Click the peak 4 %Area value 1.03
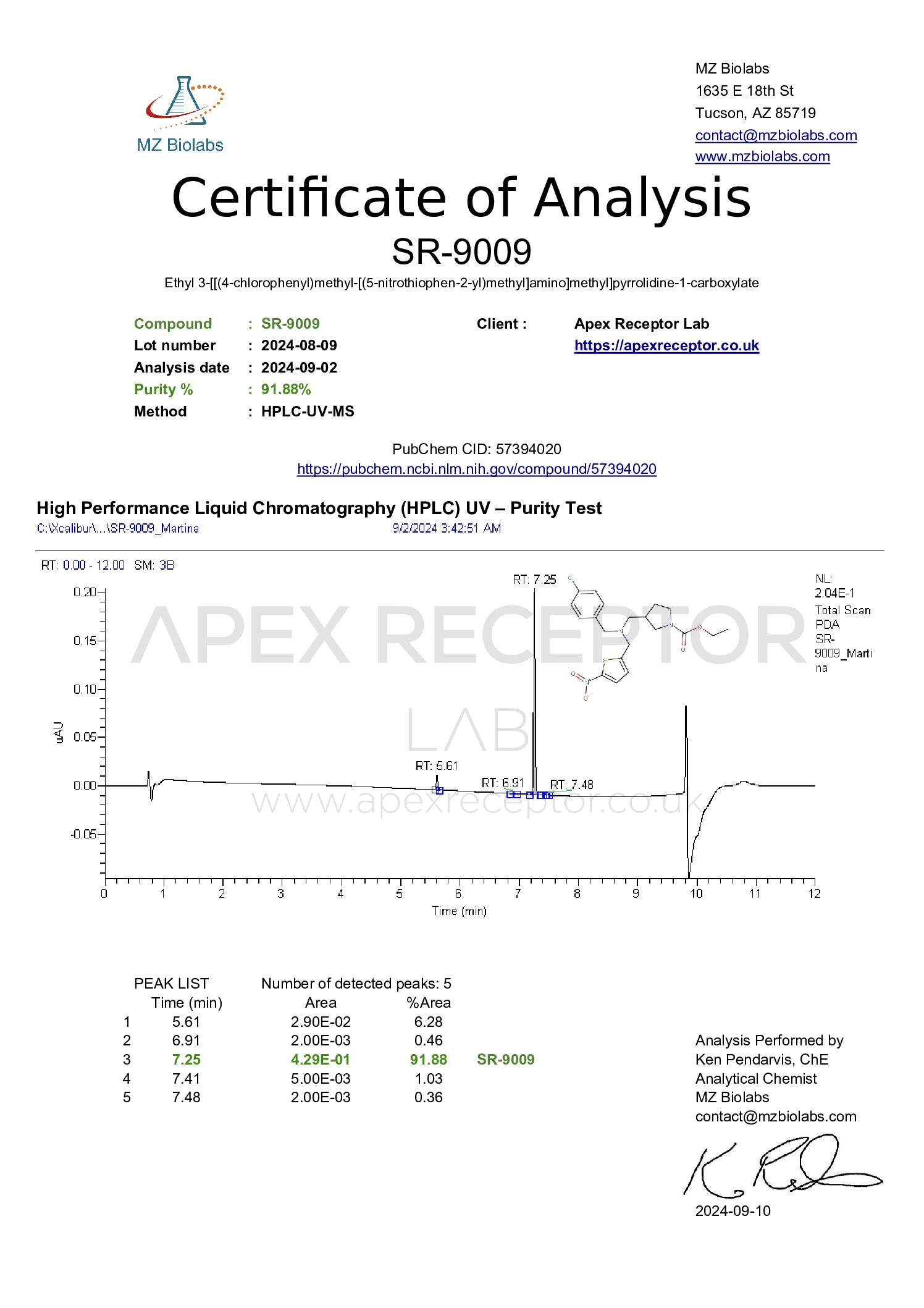 (x=429, y=1079)
